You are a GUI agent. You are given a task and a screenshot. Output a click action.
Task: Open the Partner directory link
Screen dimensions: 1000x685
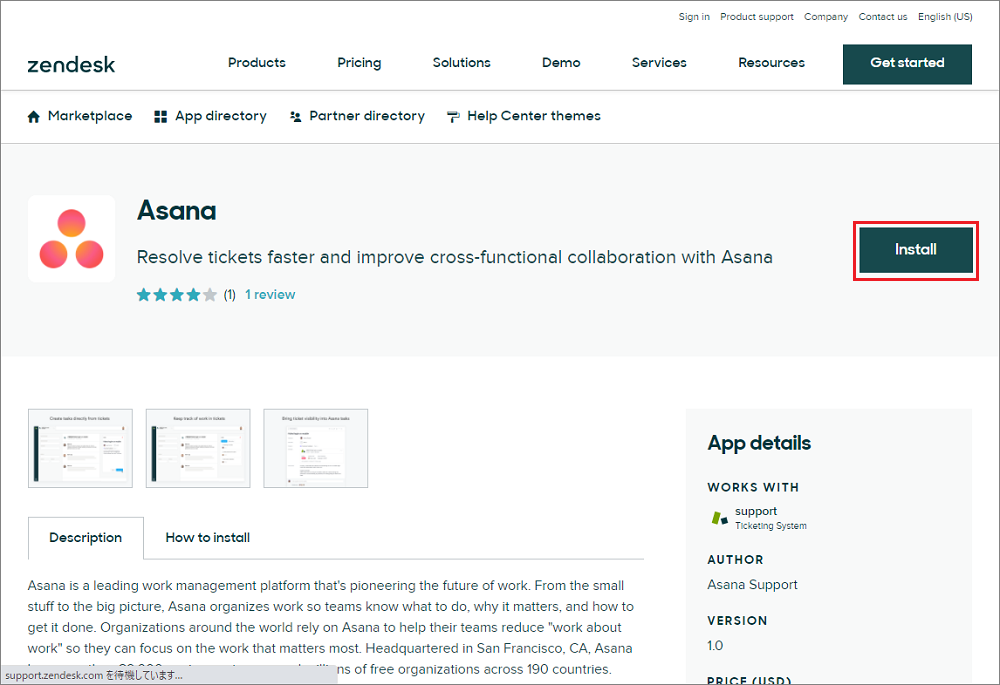(x=367, y=116)
